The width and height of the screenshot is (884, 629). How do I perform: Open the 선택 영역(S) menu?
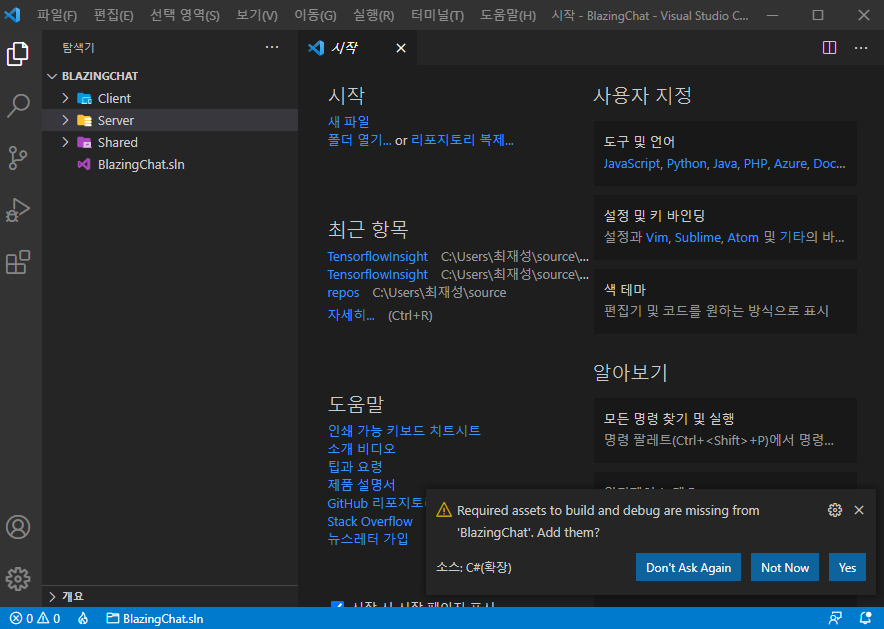184,15
